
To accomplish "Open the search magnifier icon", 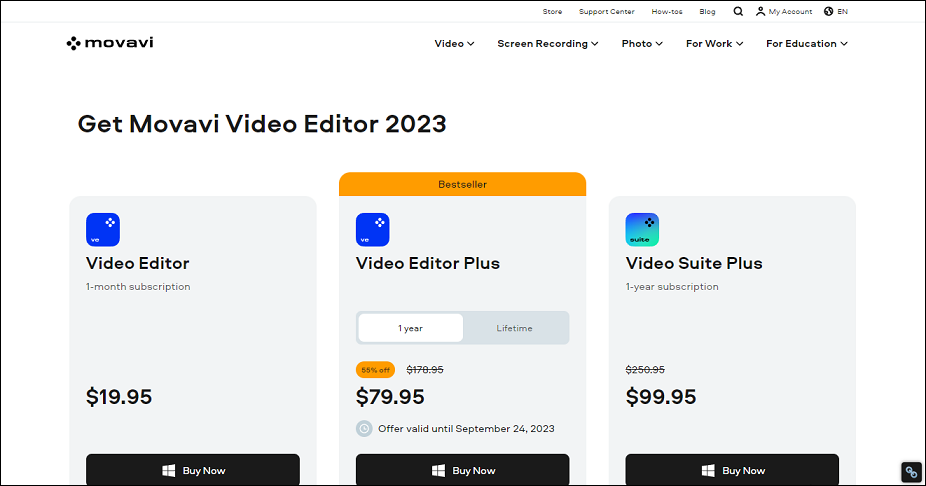I will (x=738, y=11).
